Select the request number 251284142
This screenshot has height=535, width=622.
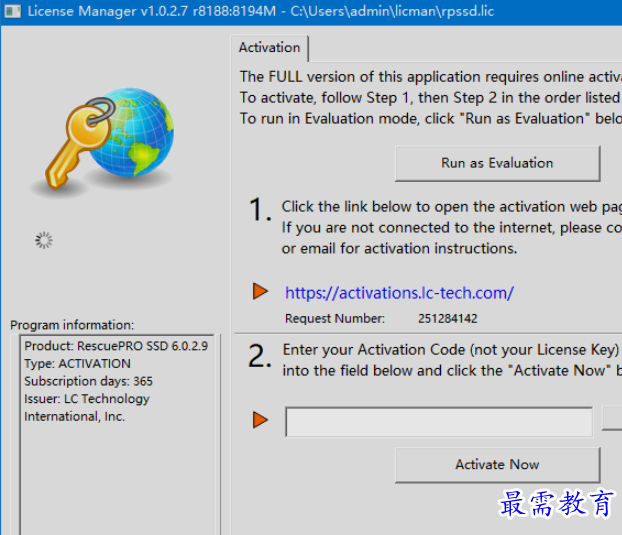(448, 318)
